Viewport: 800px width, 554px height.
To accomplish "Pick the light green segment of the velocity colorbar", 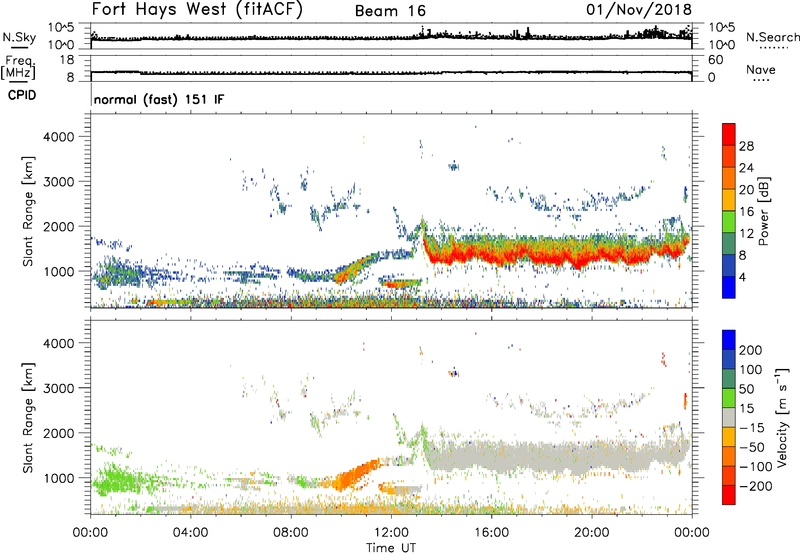I will [729, 398].
